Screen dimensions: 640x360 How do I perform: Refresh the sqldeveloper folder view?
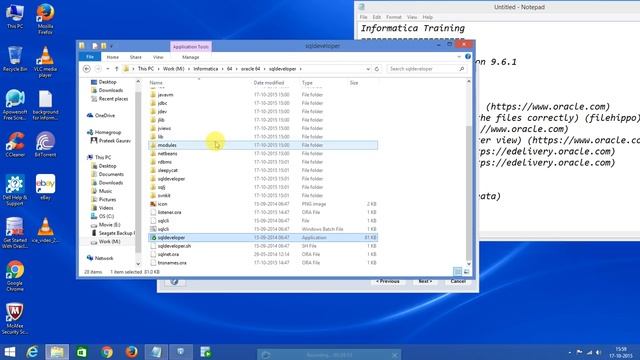[377, 69]
